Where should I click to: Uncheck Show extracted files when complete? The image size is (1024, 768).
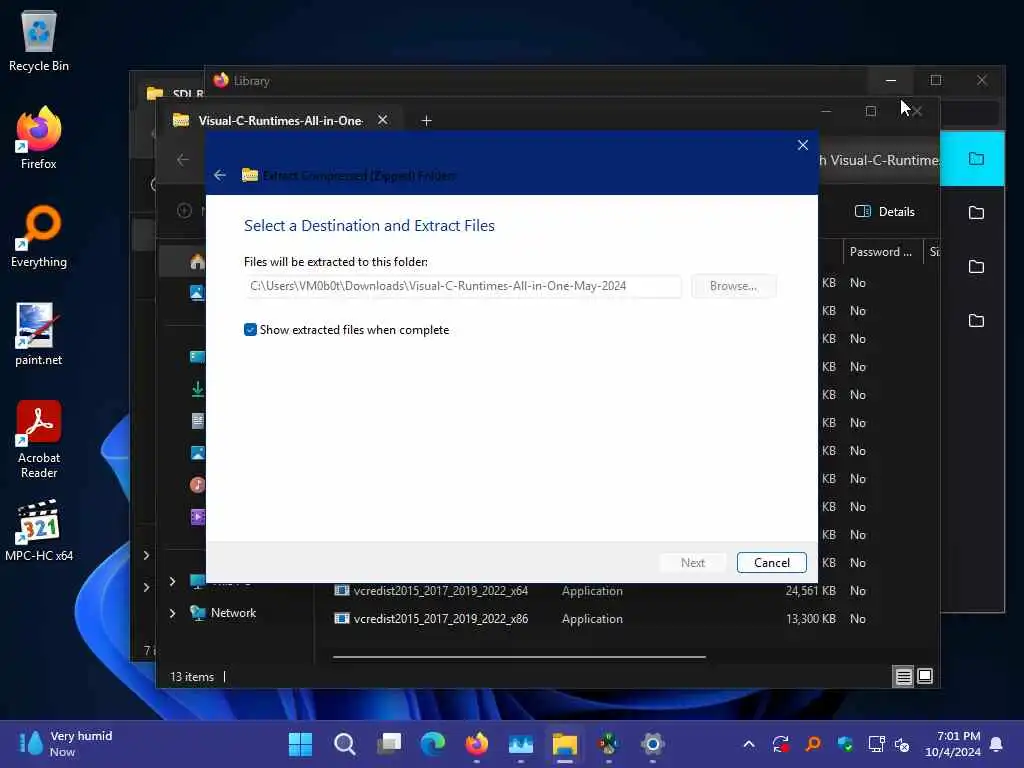250,330
